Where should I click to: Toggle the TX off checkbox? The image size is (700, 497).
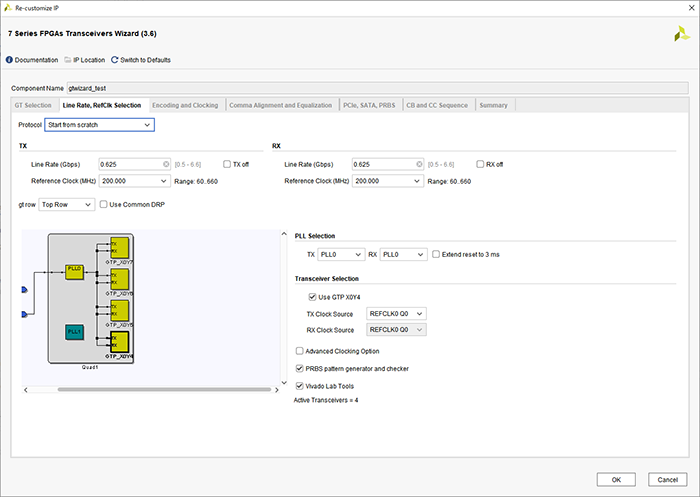[x=227, y=164]
